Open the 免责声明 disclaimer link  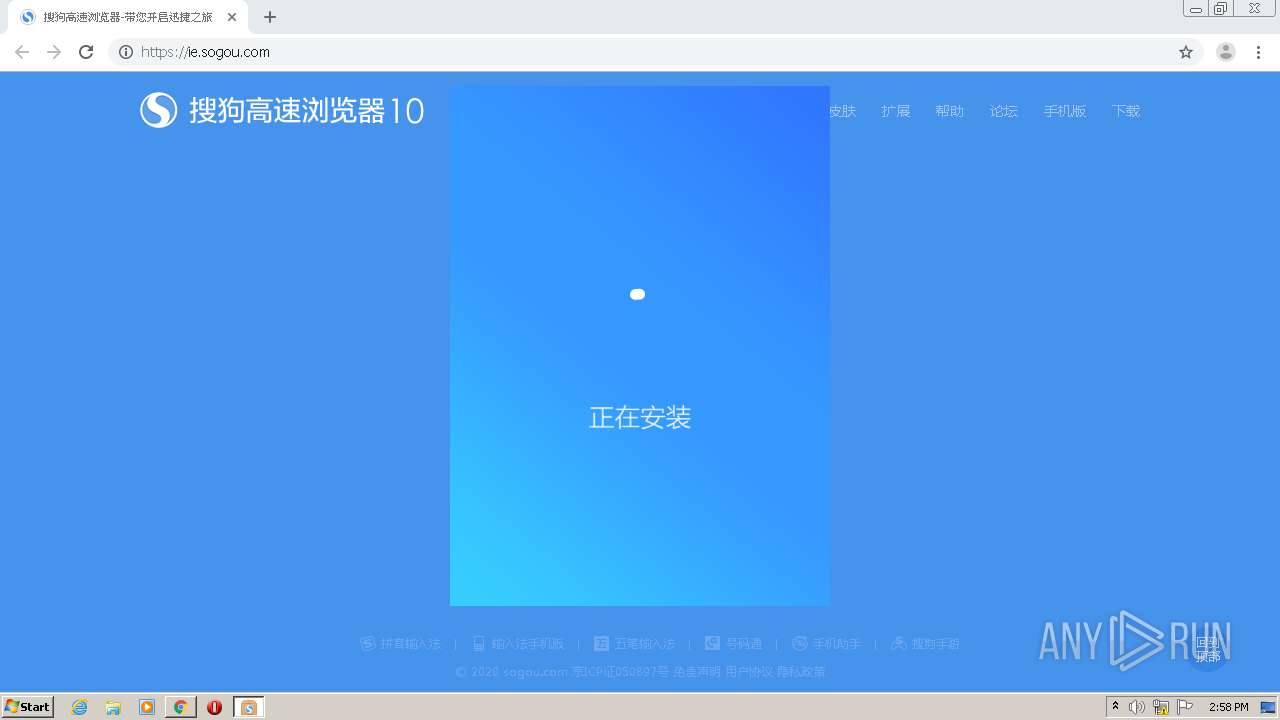(697, 672)
